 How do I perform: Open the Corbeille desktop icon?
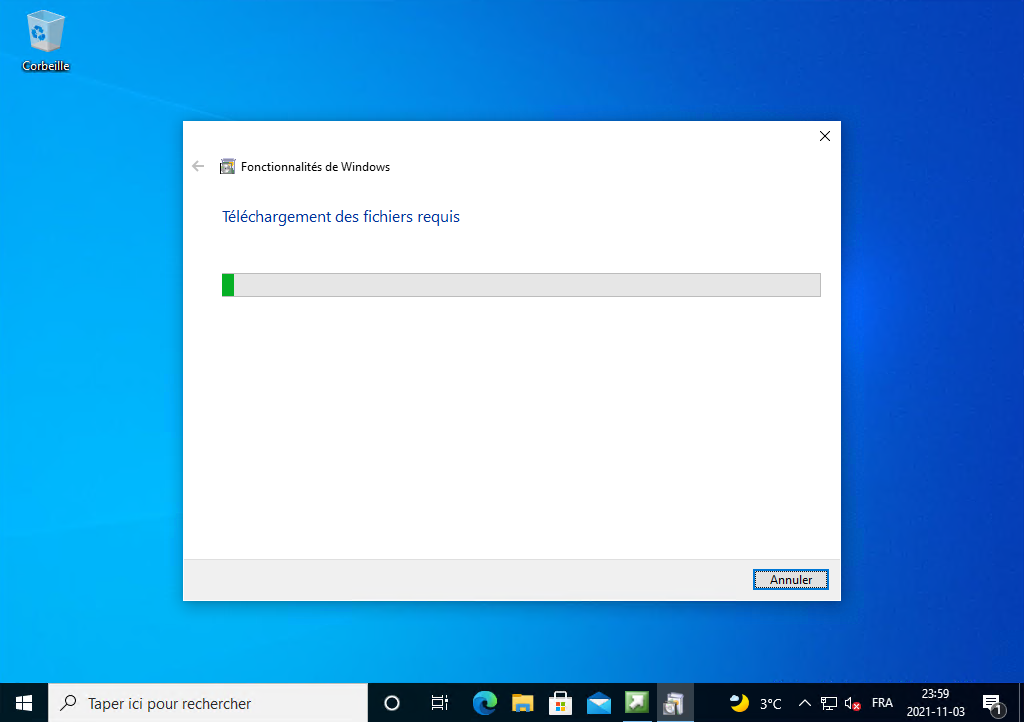(46, 40)
